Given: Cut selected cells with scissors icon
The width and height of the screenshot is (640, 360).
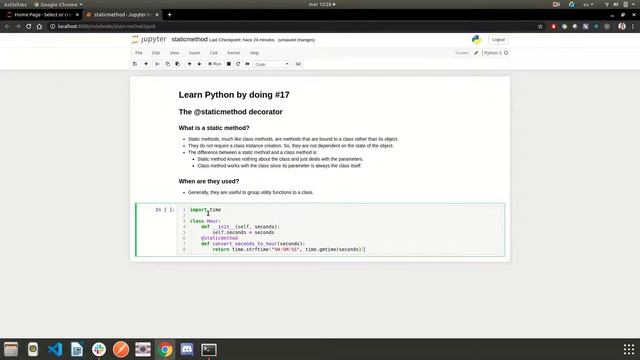Looking at the screenshot, I should coord(157,64).
